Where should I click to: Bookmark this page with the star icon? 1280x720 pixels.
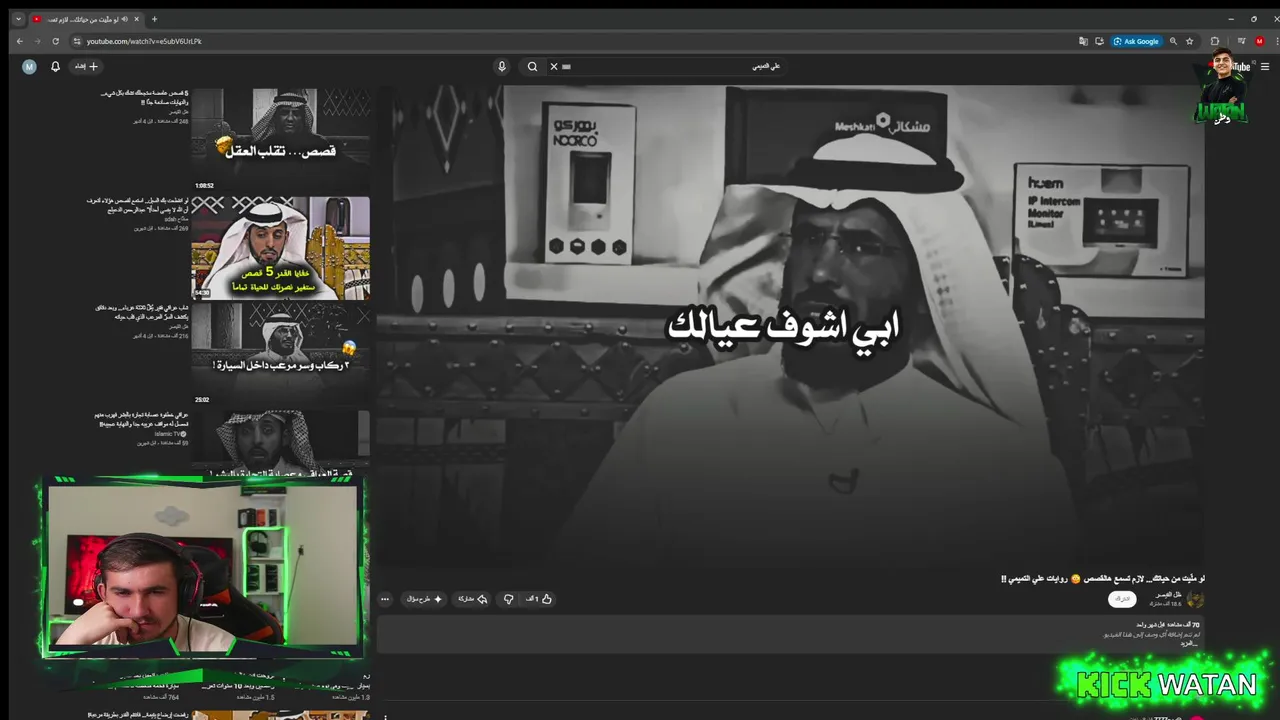click(1189, 41)
